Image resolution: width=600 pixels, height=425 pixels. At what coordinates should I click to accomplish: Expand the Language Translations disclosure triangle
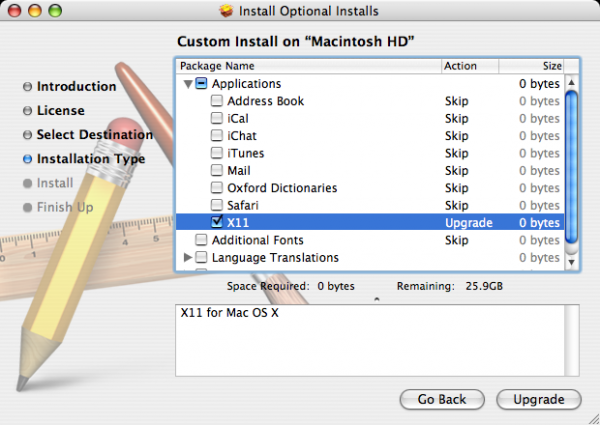[x=188, y=257]
